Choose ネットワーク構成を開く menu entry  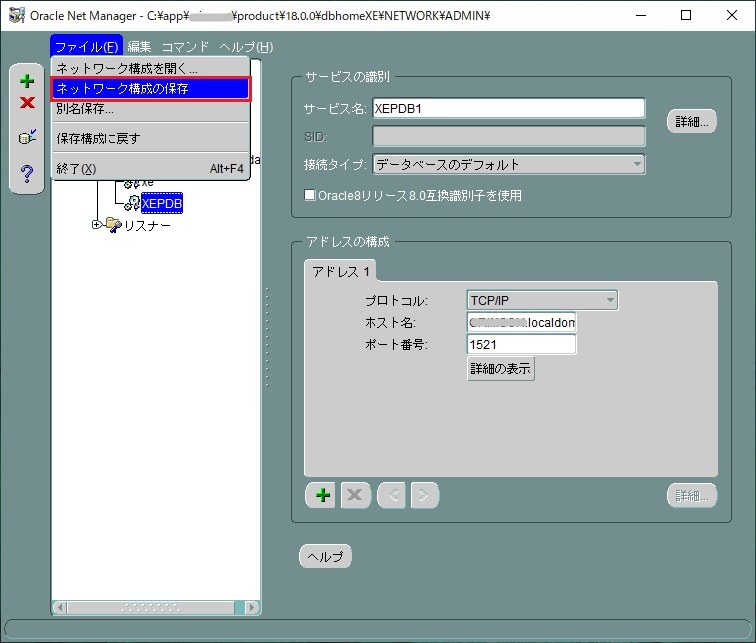click(x=150, y=68)
